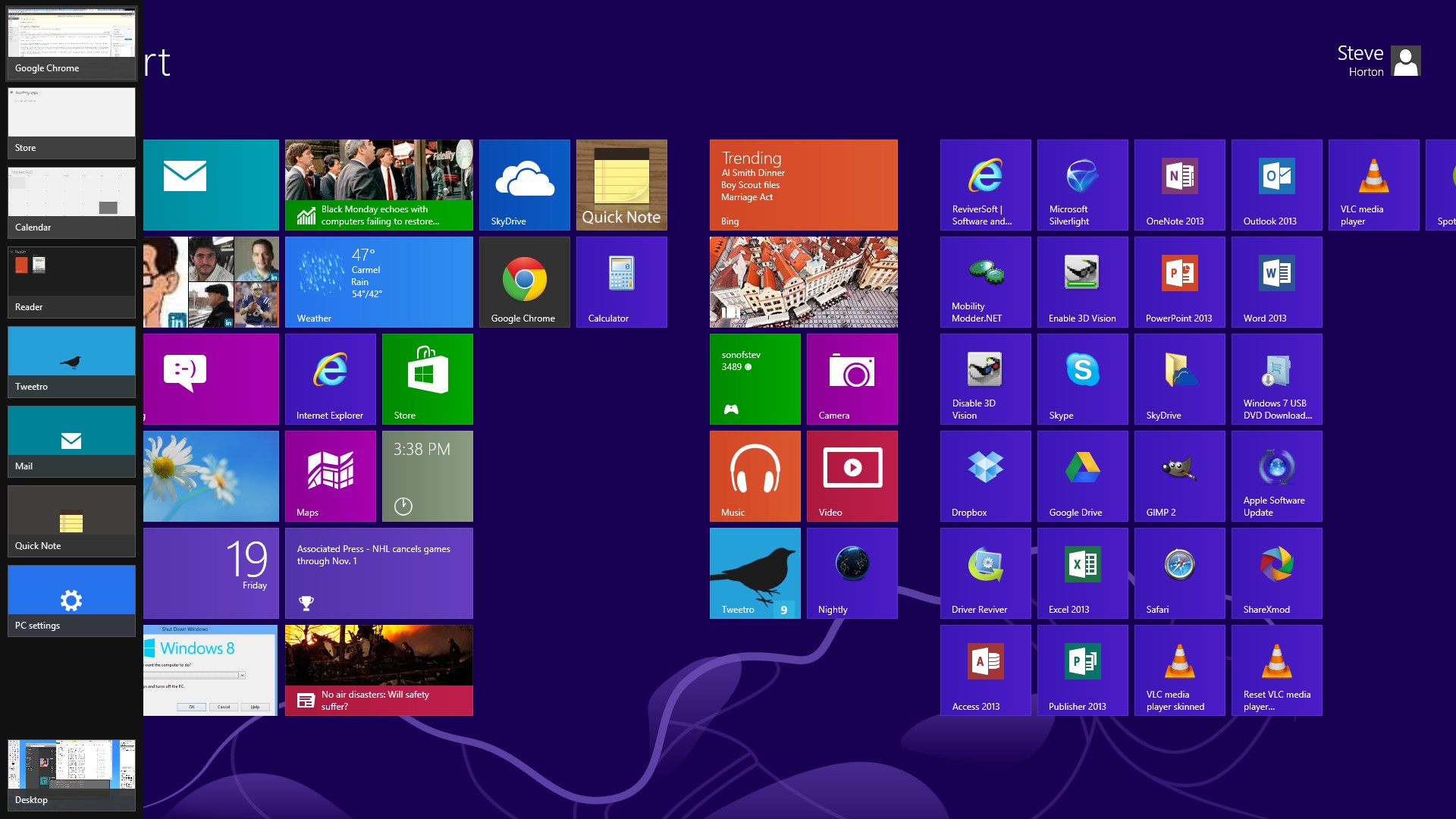Open the Maps tile

tap(331, 476)
